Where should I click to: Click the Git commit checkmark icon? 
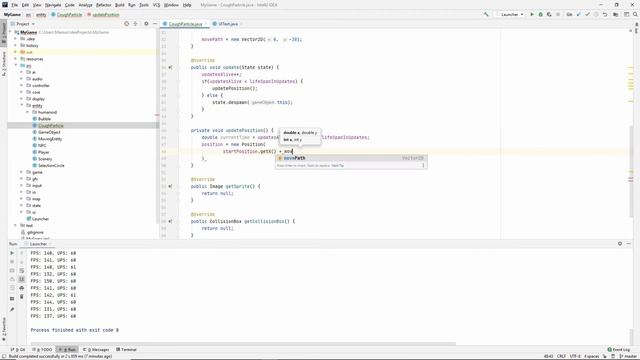coord(587,14)
